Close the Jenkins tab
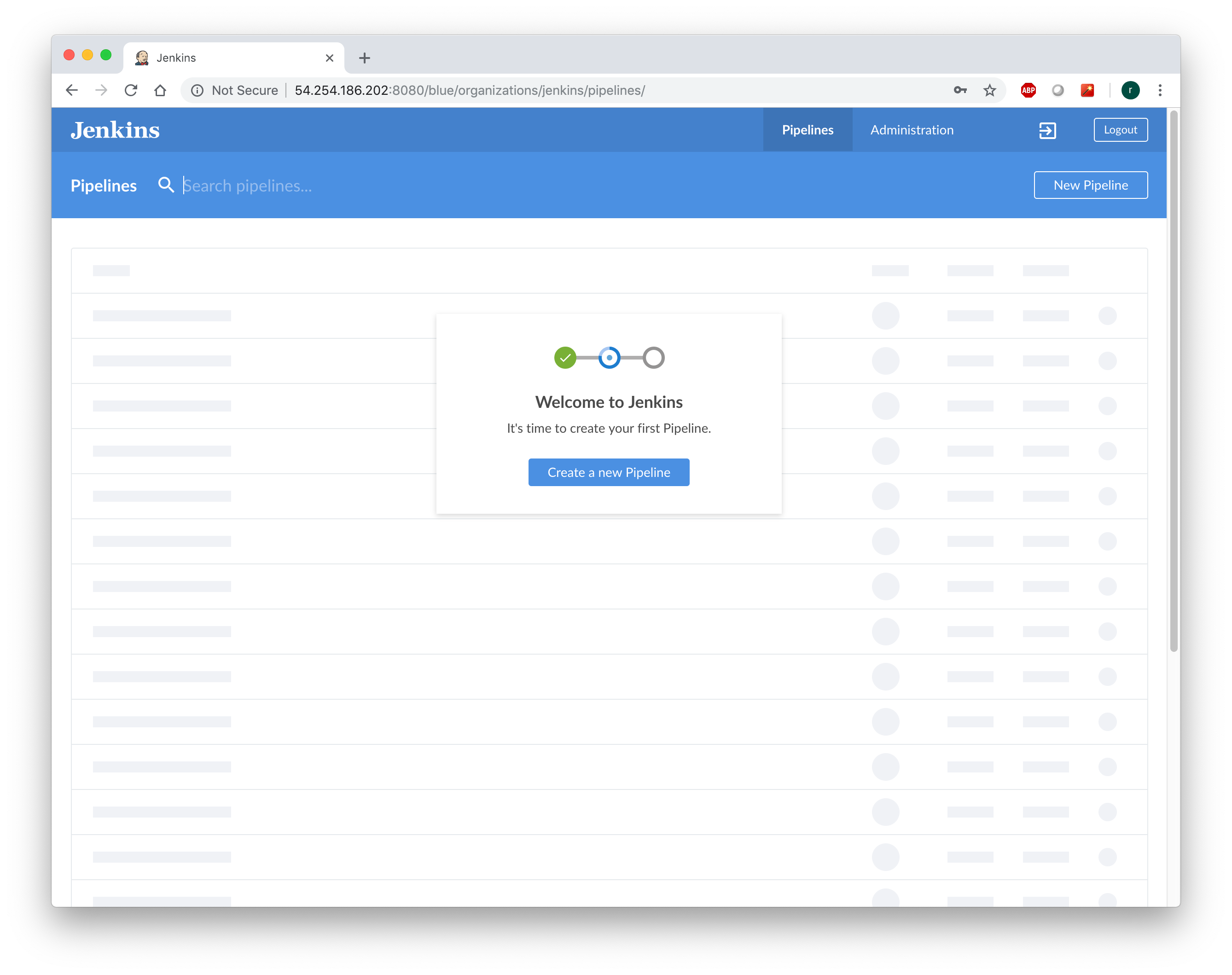Viewport: 1232px width, 975px height. 330,58
